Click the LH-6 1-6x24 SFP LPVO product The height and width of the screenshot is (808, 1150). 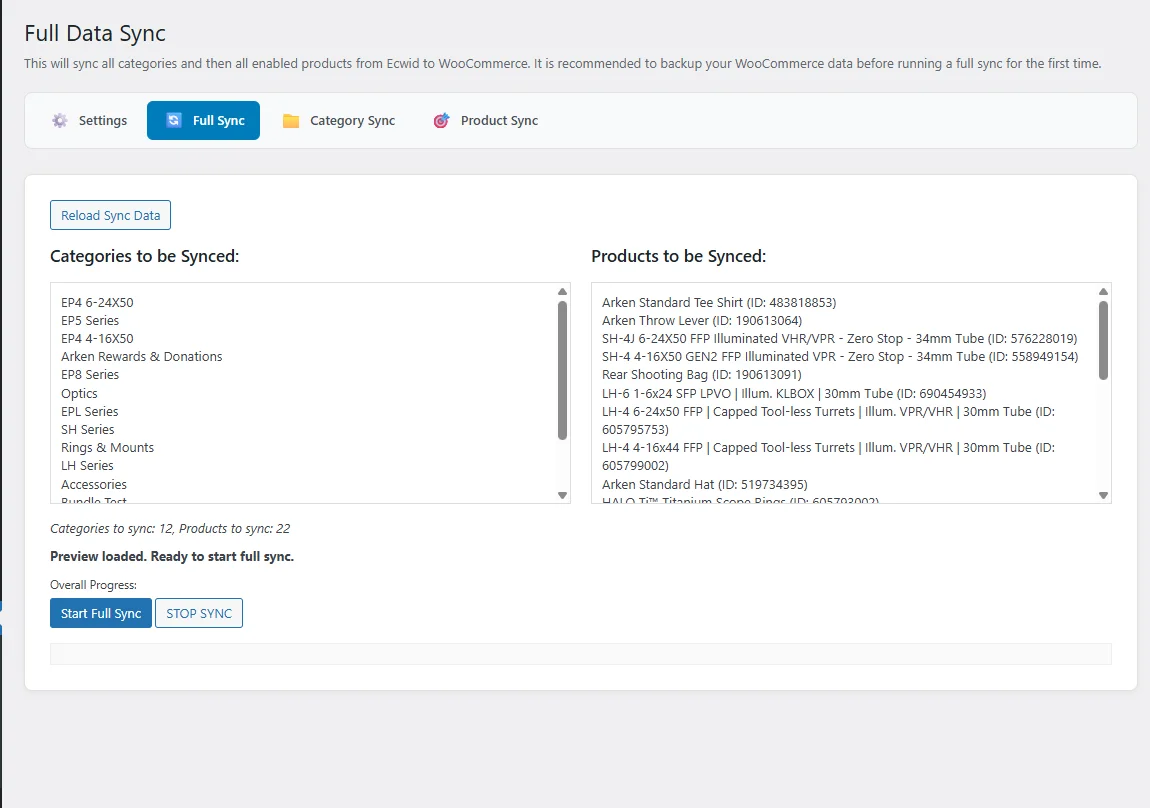pyautogui.click(x=794, y=393)
